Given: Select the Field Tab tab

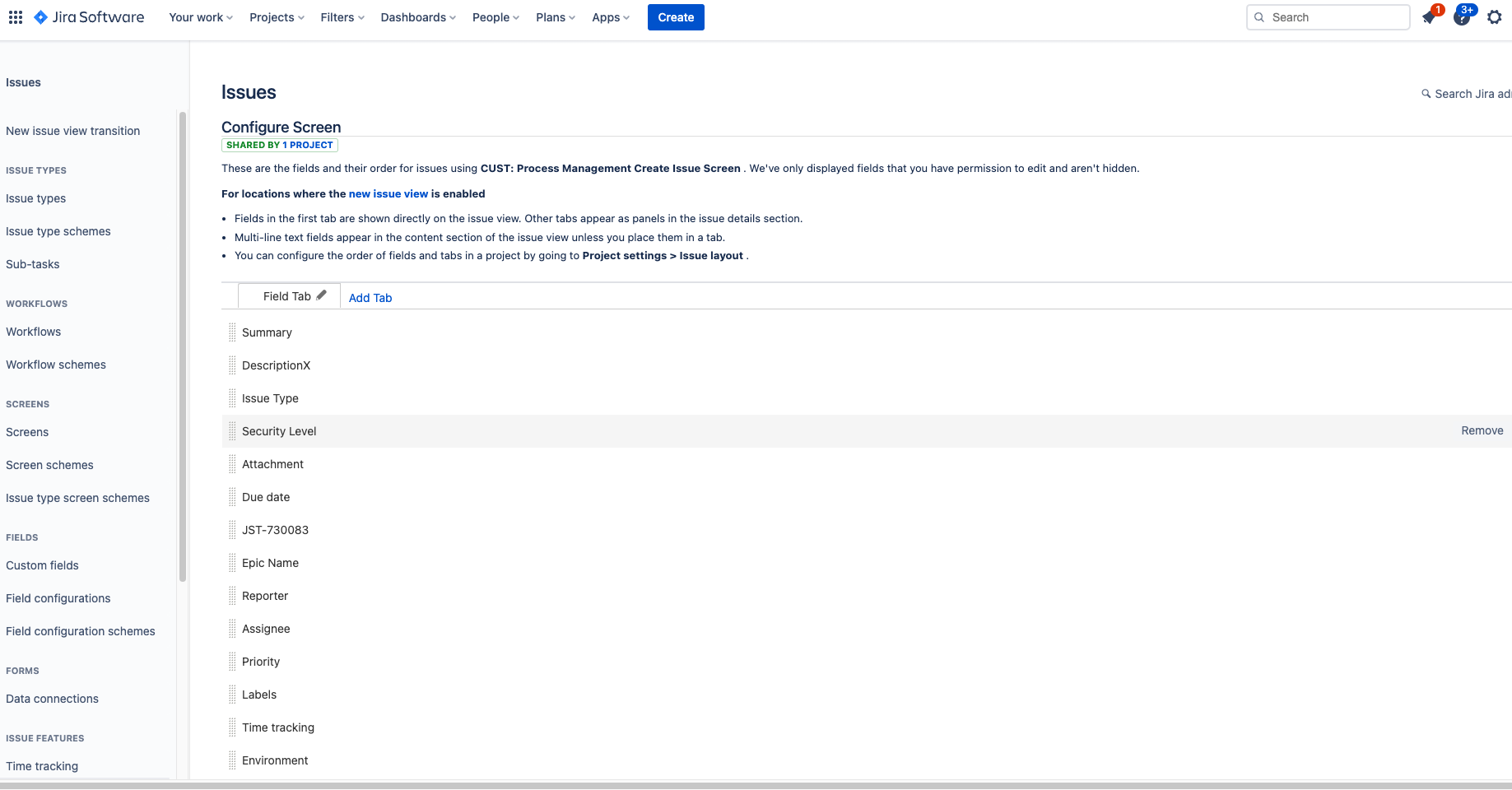Looking at the screenshot, I should point(287,296).
